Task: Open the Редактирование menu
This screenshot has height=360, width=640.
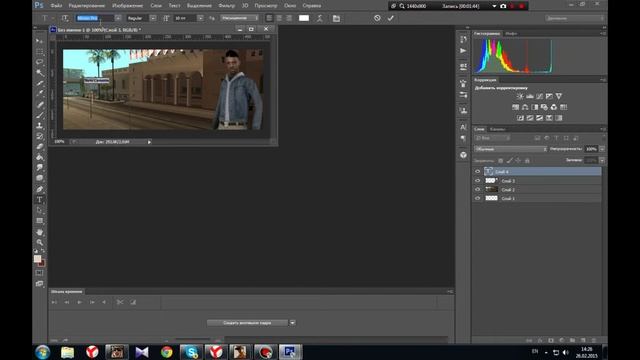Action: (x=87, y=6)
